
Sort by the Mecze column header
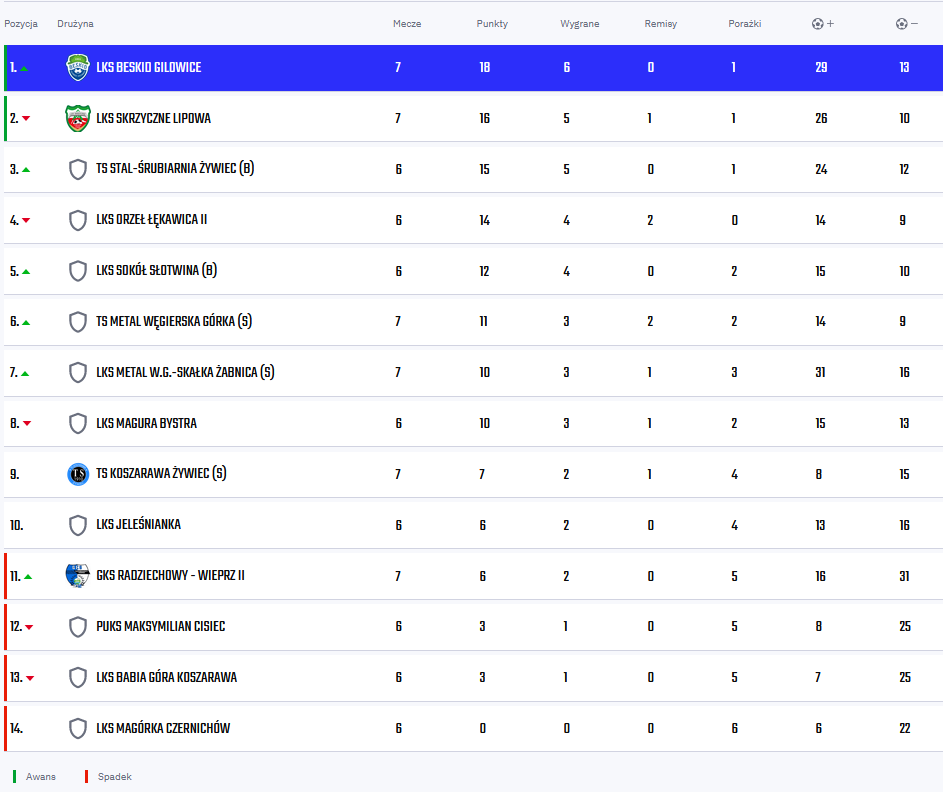tap(407, 23)
